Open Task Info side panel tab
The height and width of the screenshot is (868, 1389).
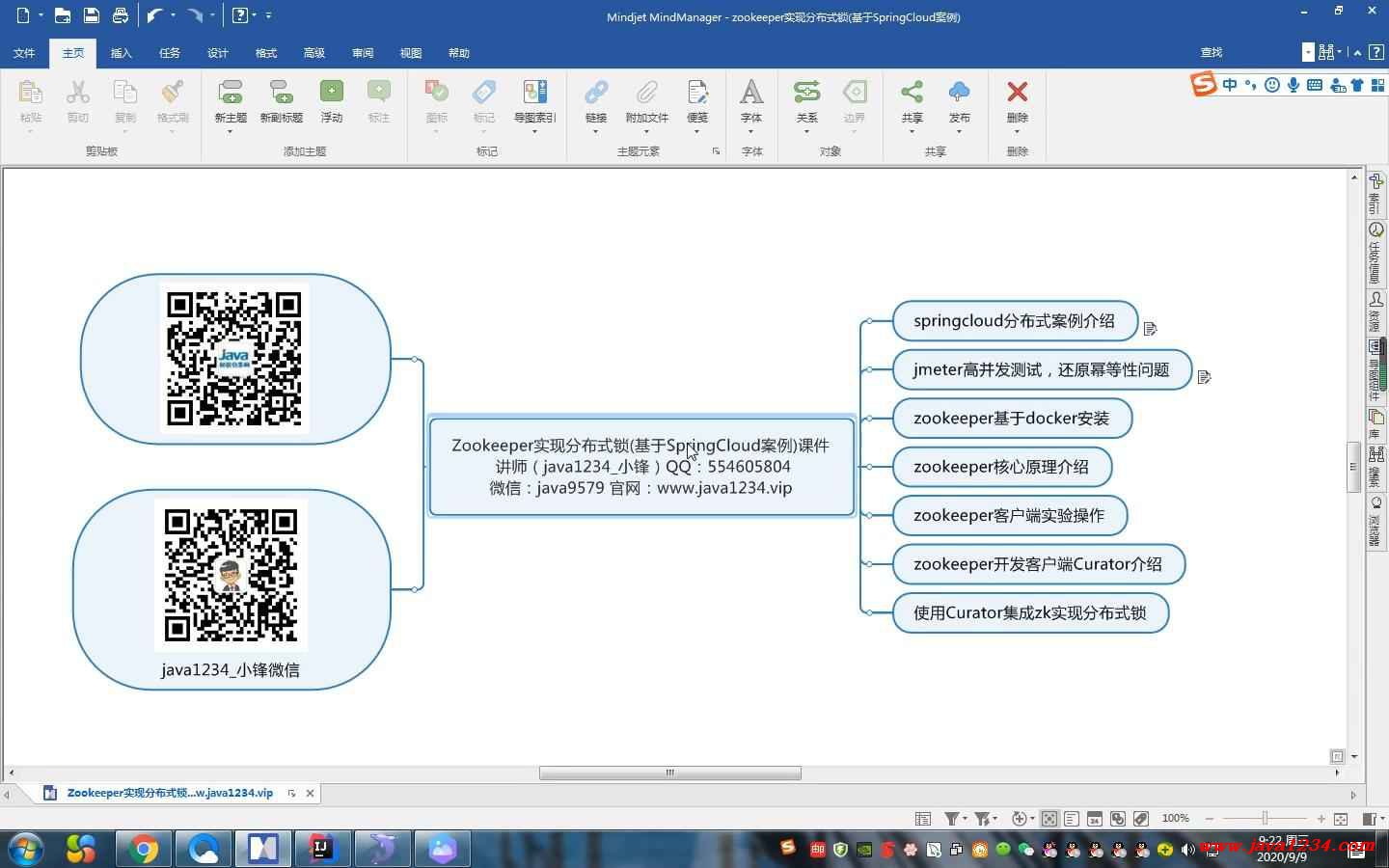click(x=1375, y=253)
